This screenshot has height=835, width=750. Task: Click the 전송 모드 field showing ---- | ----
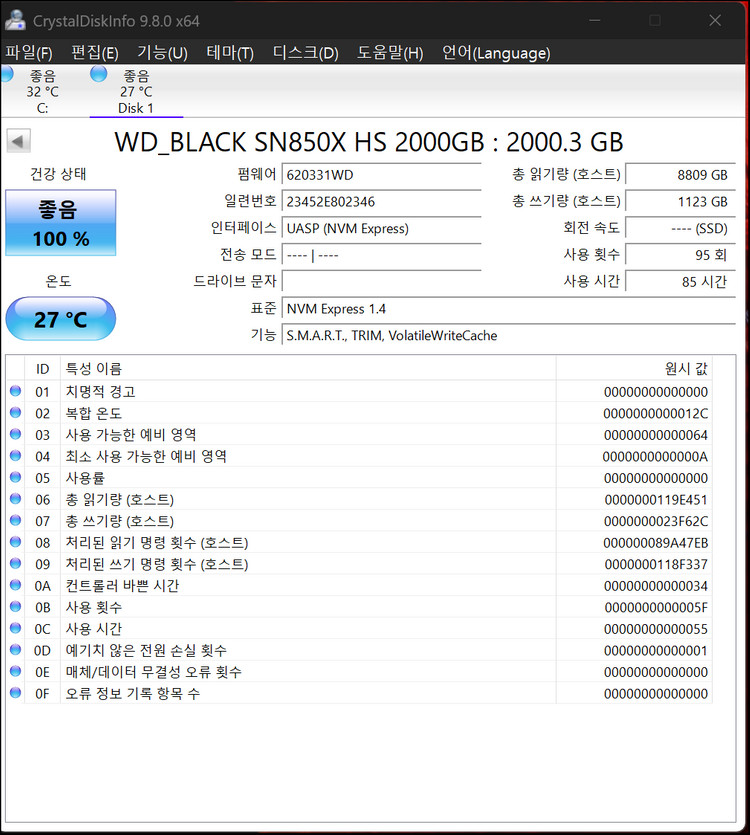point(381,255)
